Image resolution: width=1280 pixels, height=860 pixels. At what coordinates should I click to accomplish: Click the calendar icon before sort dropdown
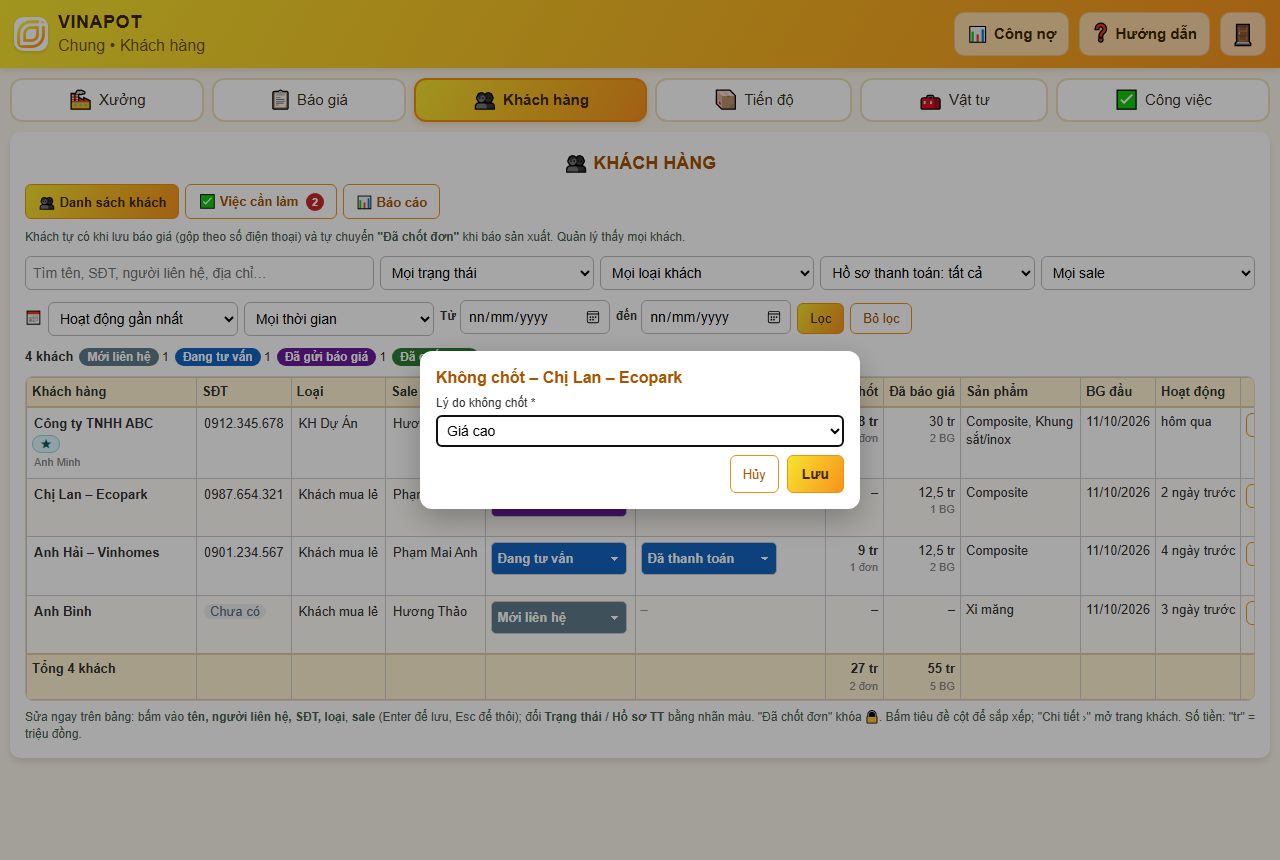[x=33, y=318]
